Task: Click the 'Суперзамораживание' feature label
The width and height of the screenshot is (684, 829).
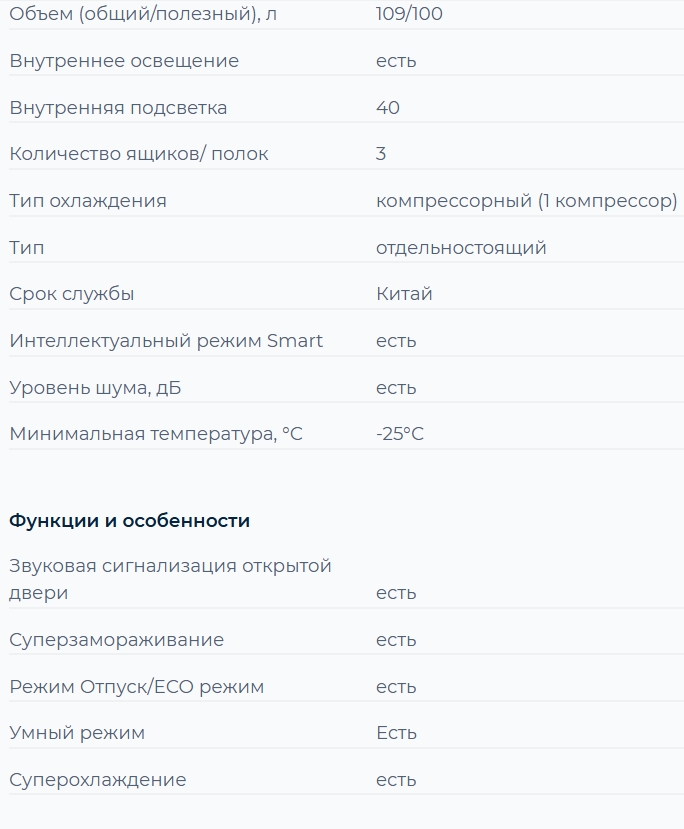Action: tap(116, 640)
